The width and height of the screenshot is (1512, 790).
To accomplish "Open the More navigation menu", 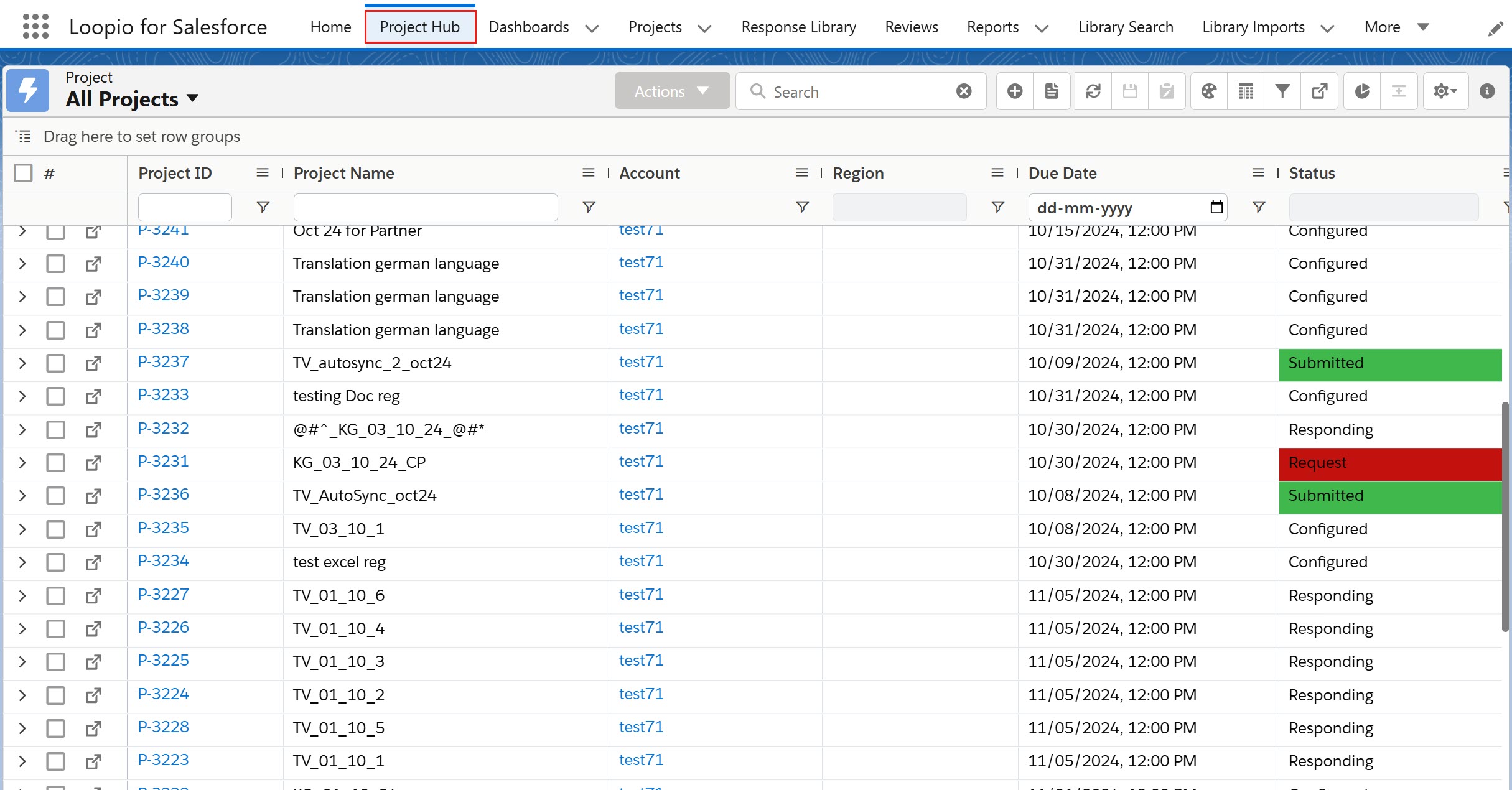I will tap(1396, 27).
